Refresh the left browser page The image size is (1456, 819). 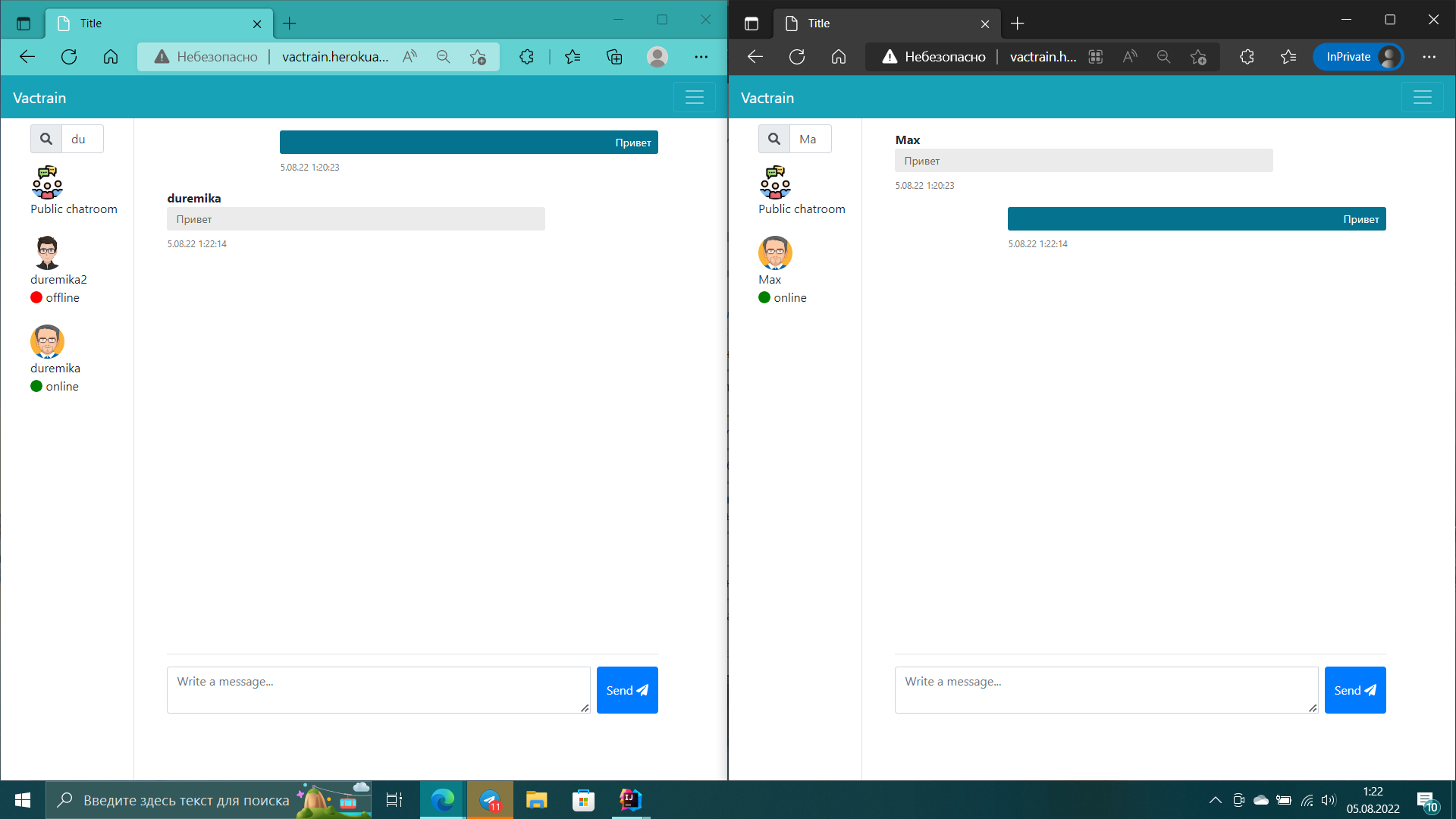(69, 57)
